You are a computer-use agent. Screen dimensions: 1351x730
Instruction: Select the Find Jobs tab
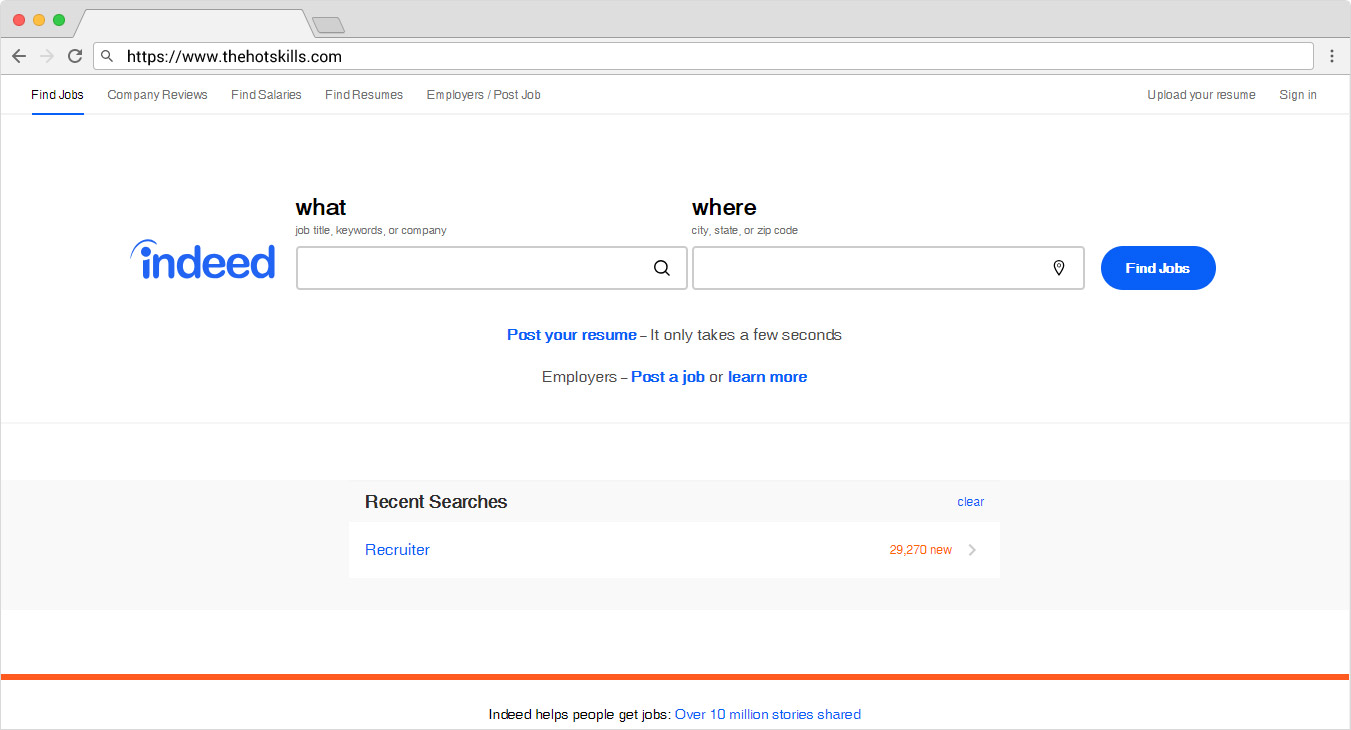[57, 95]
